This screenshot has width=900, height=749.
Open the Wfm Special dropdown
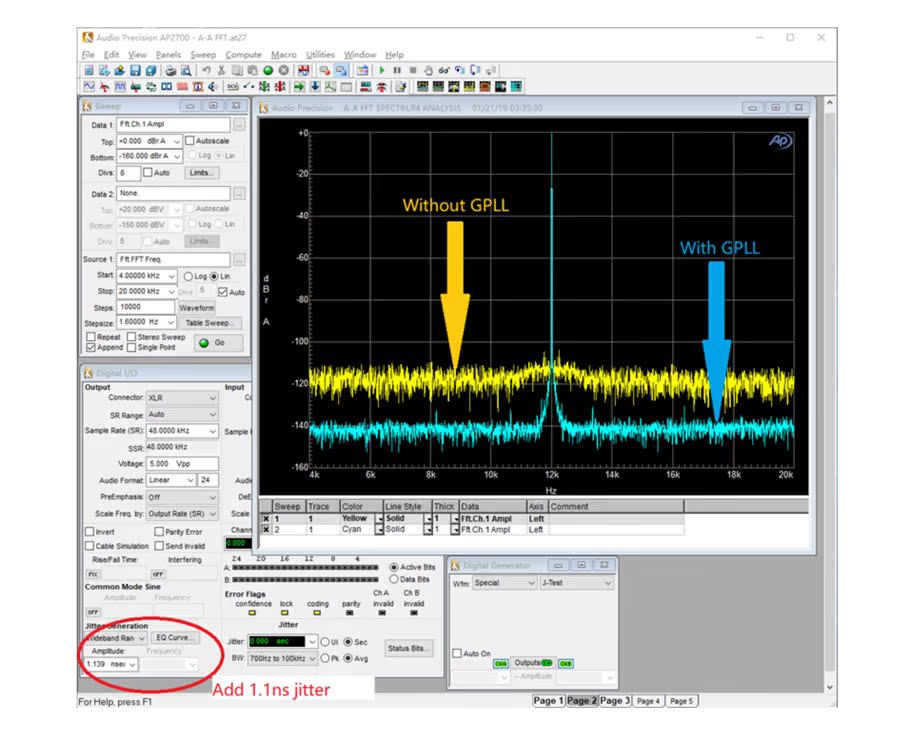coord(531,583)
